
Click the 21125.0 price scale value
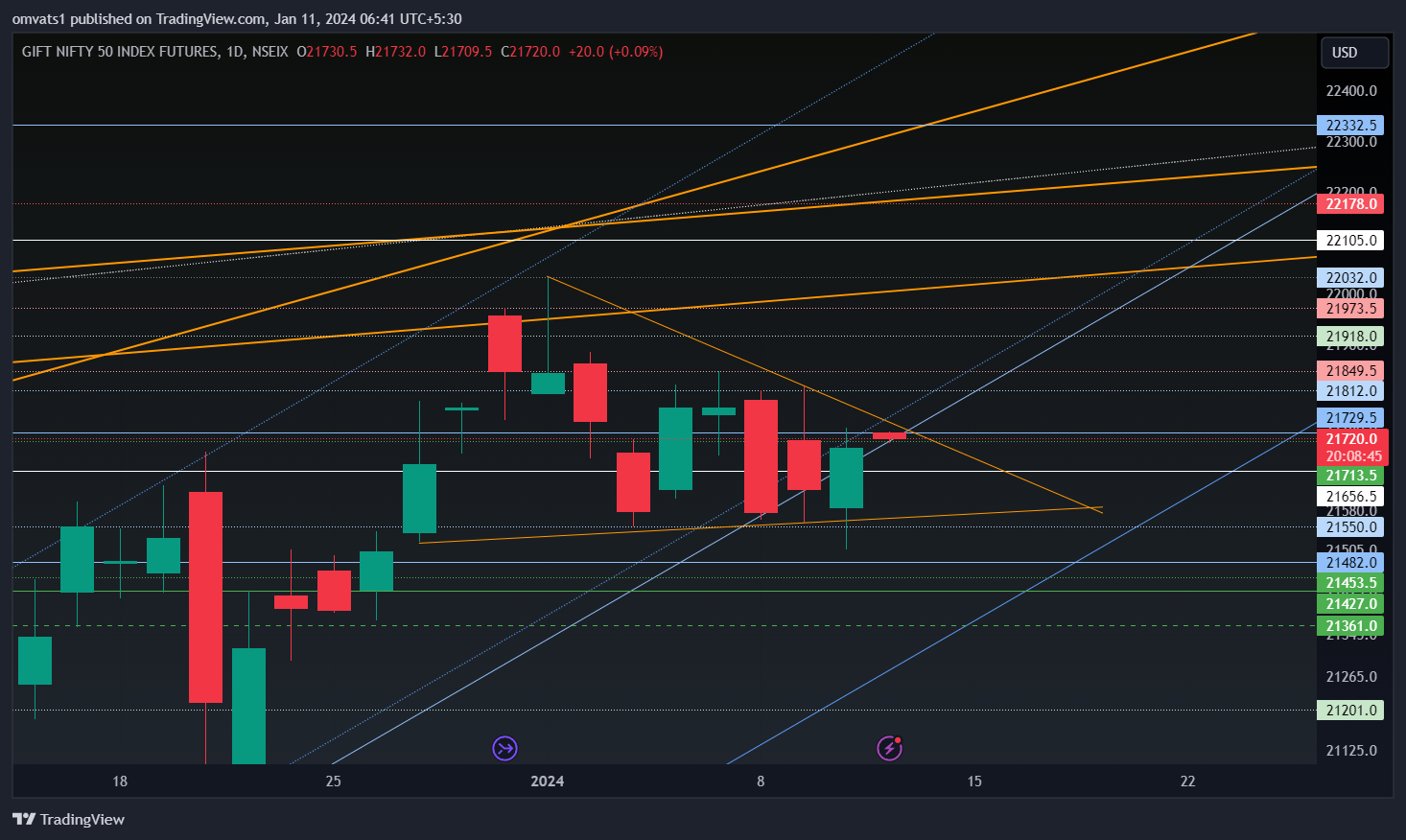[x=1350, y=751]
